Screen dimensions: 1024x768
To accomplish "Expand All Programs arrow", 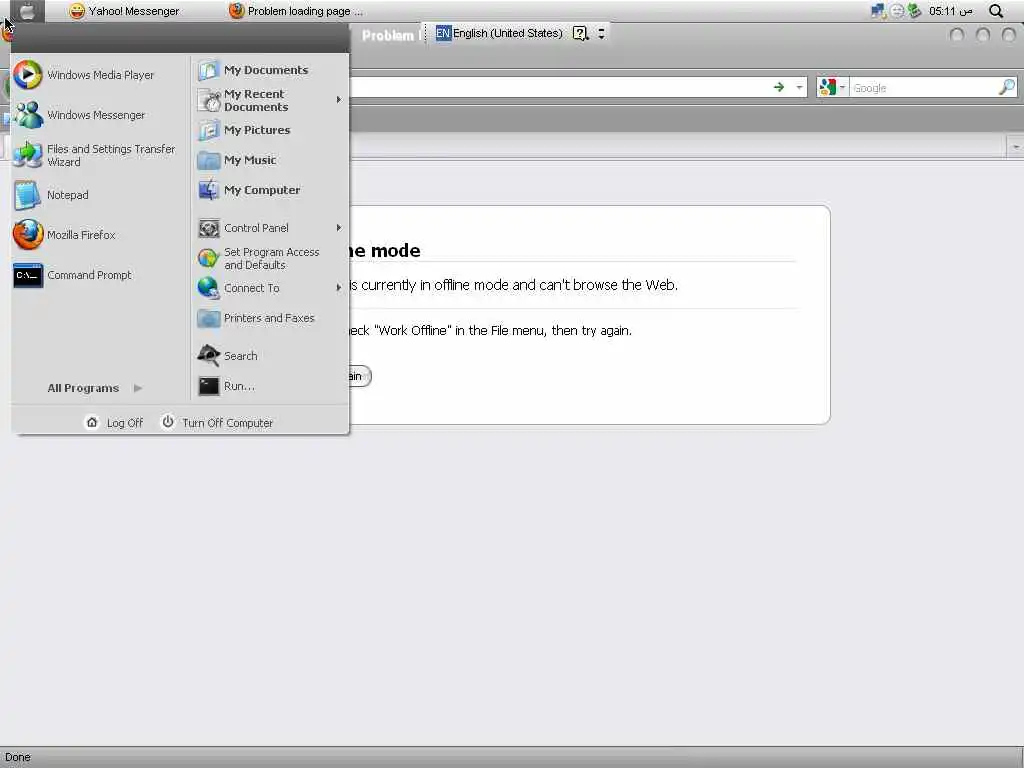I will [x=138, y=388].
